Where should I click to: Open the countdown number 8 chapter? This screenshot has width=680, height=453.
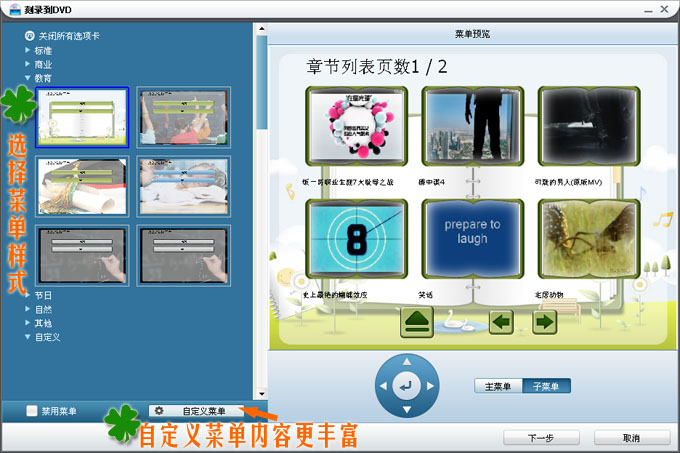(x=356, y=239)
